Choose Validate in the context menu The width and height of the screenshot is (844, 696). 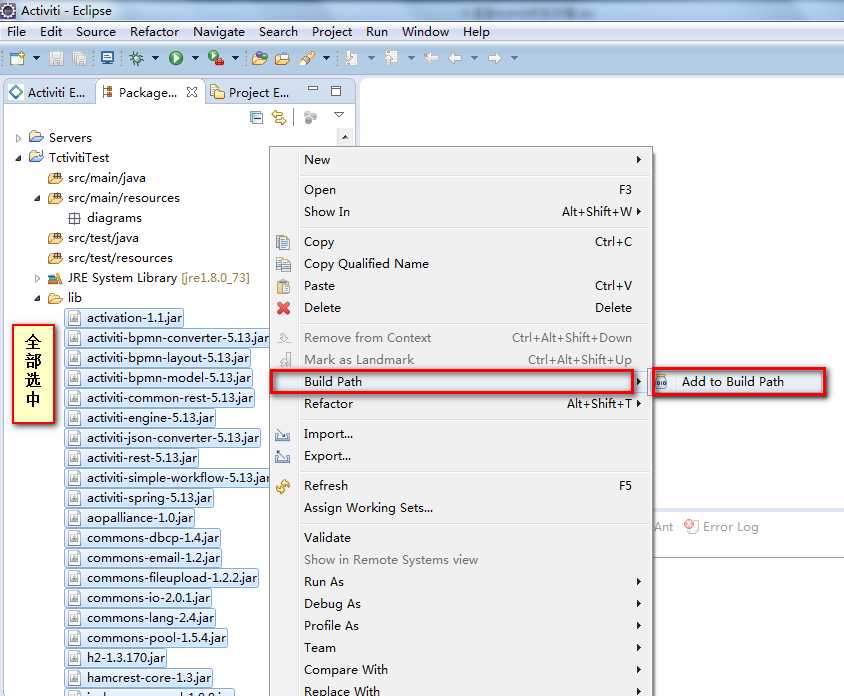(x=460, y=538)
